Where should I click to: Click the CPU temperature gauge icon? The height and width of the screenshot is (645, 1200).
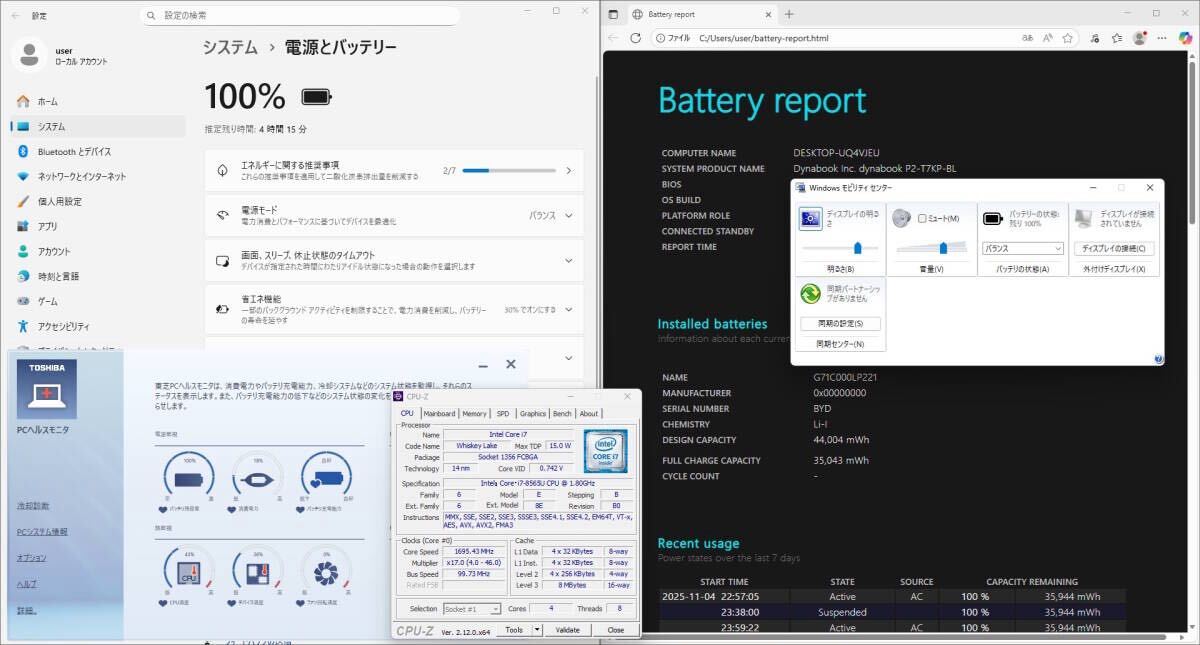point(188,573)
